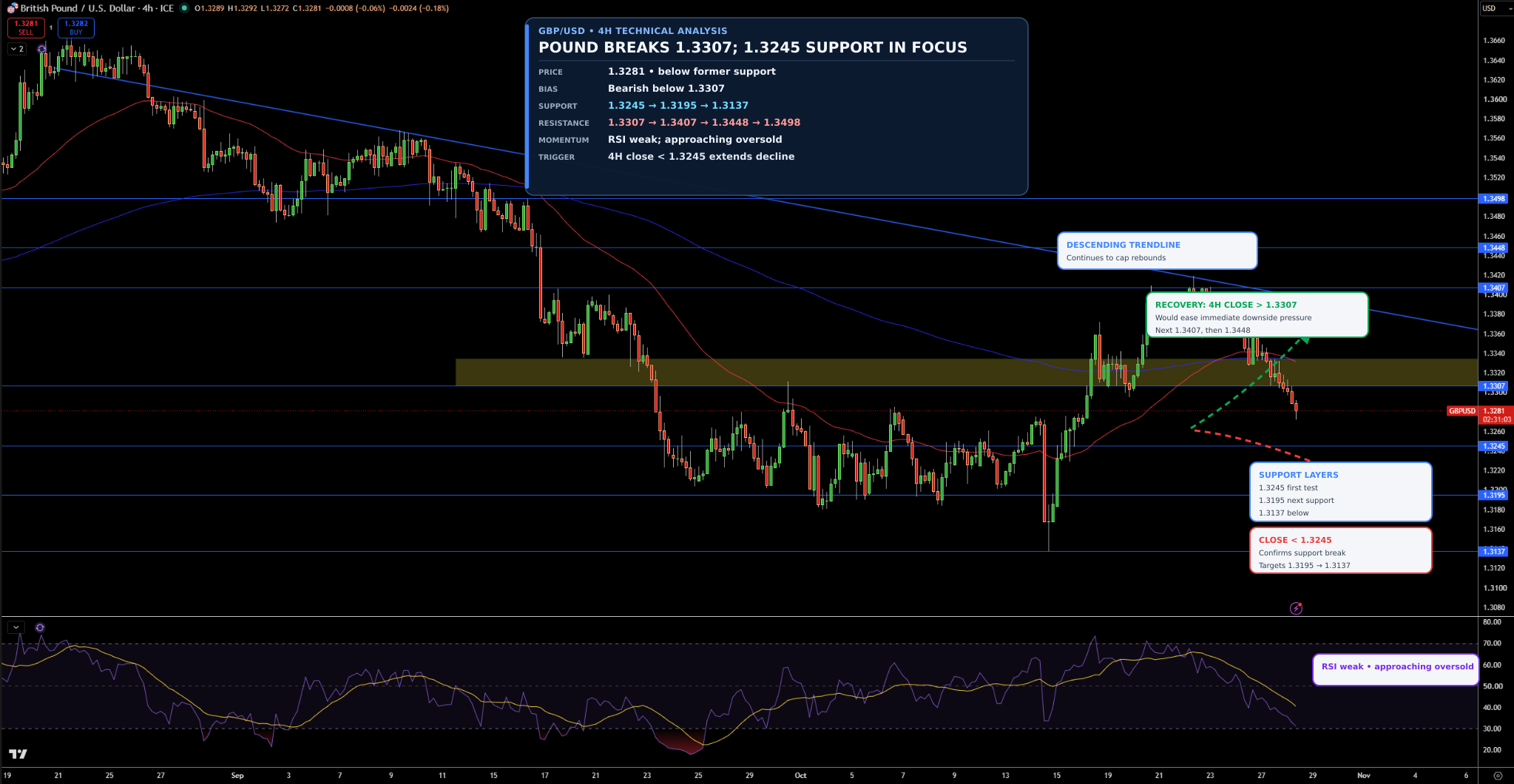
Task: Click Trigger 4H close < 1.3245 text
Action: pos(701,157)
